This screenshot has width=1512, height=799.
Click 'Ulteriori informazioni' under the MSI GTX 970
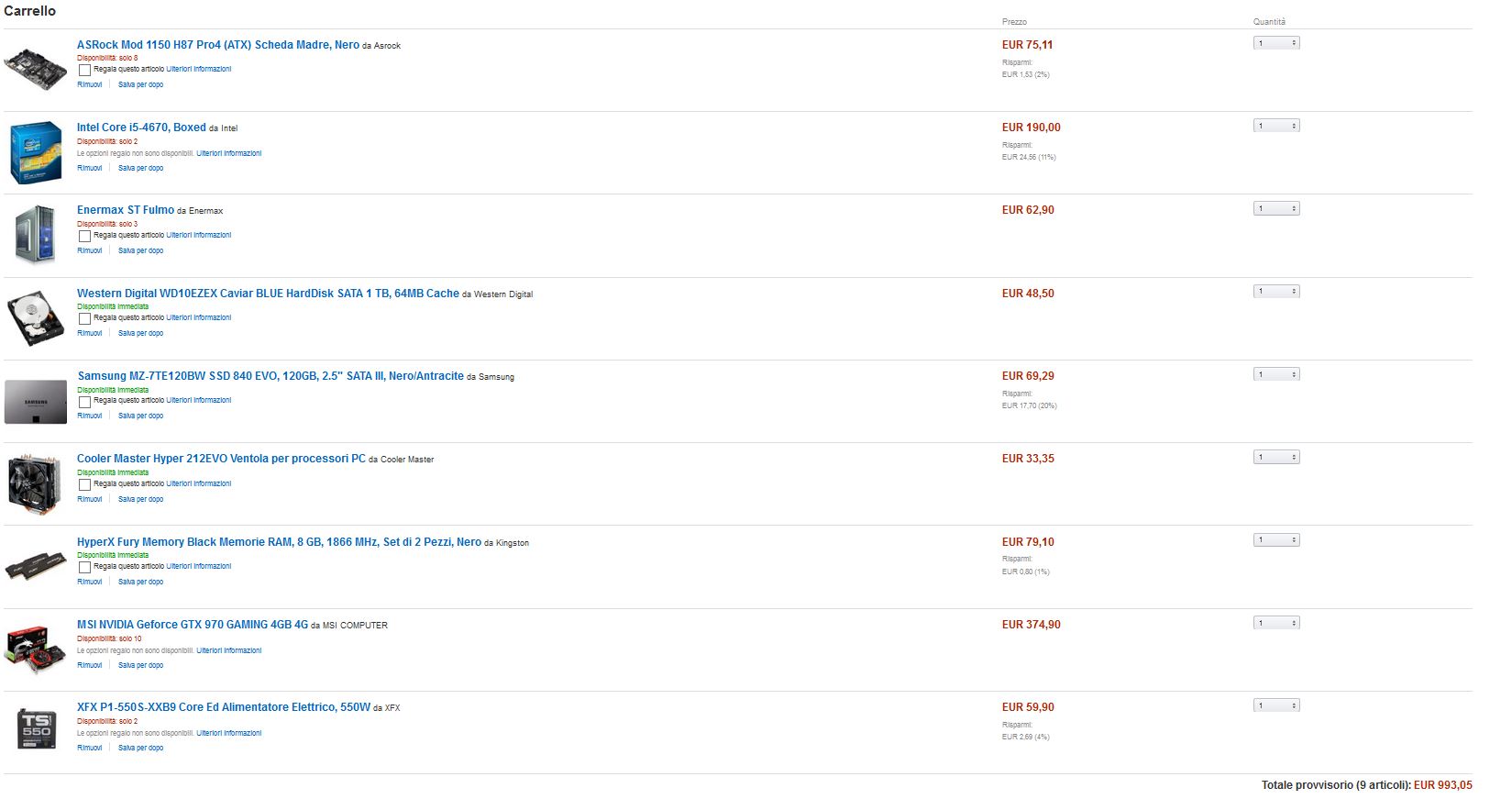pyautogui.click(x=229, y=650)
